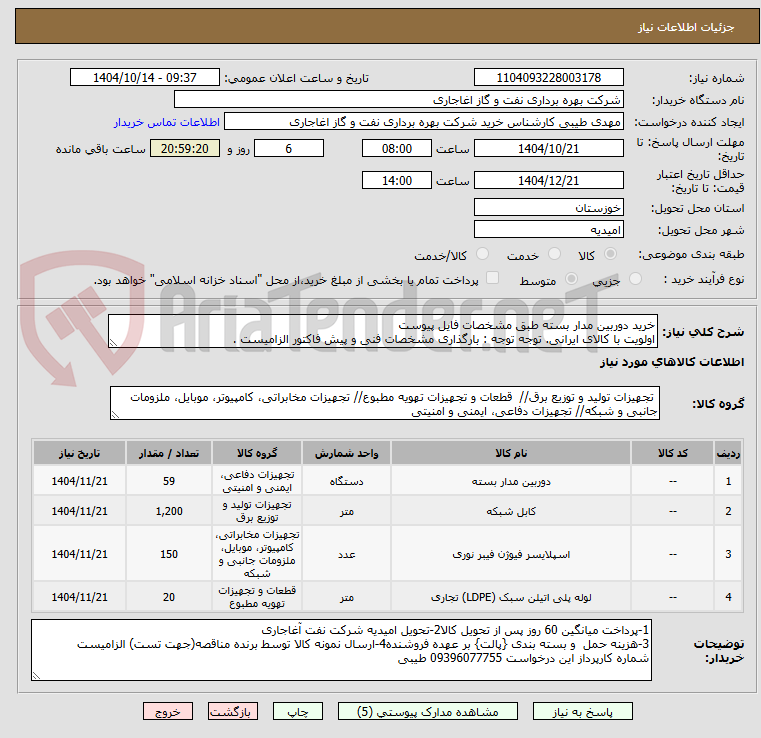Click the نام دستگاه خریدار field
Image resolution: width=761 pixels, height=738 pixels.
[x=398, y=100]
